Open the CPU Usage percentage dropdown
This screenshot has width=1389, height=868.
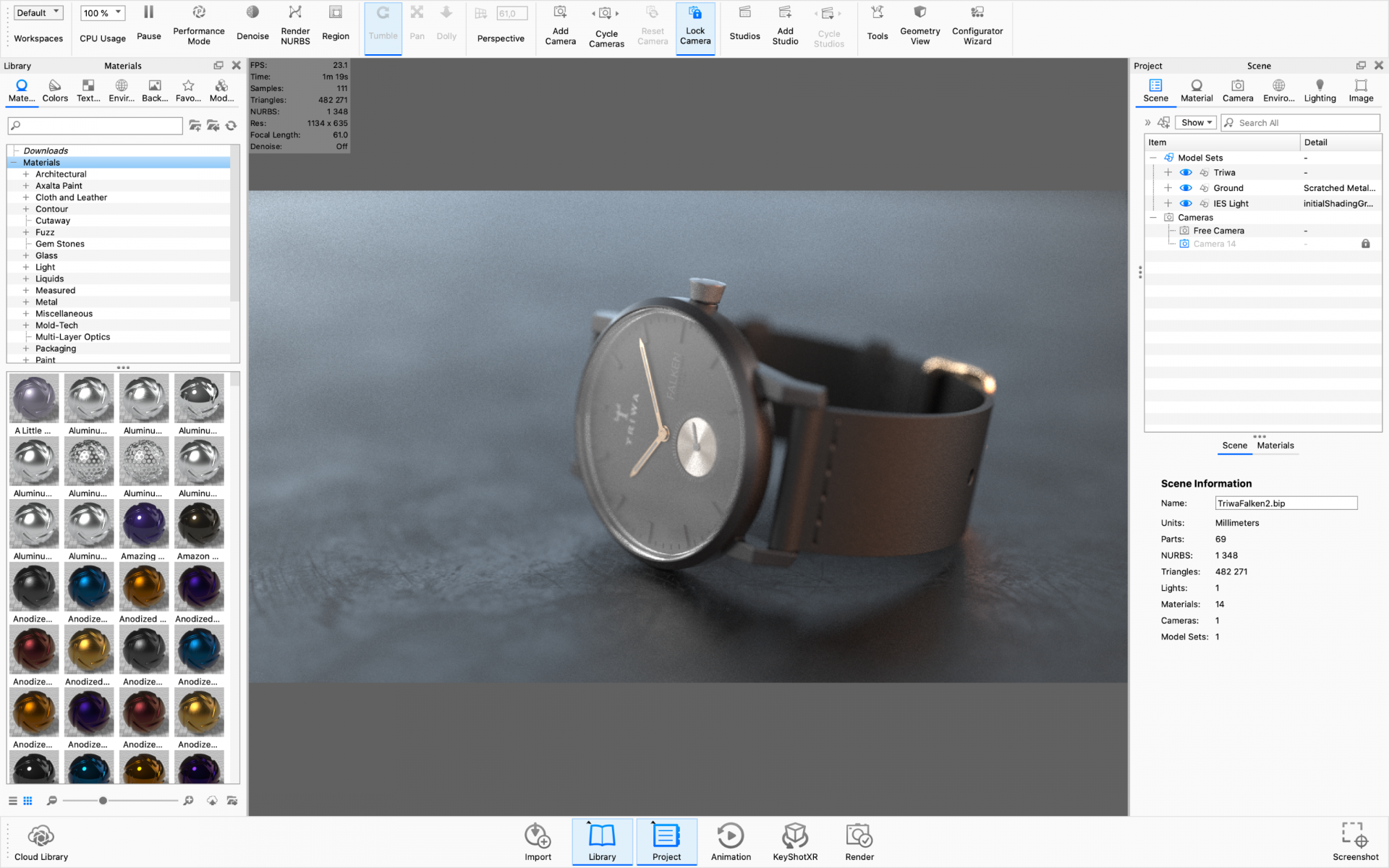pyautogui.click(x=102, y=13)
